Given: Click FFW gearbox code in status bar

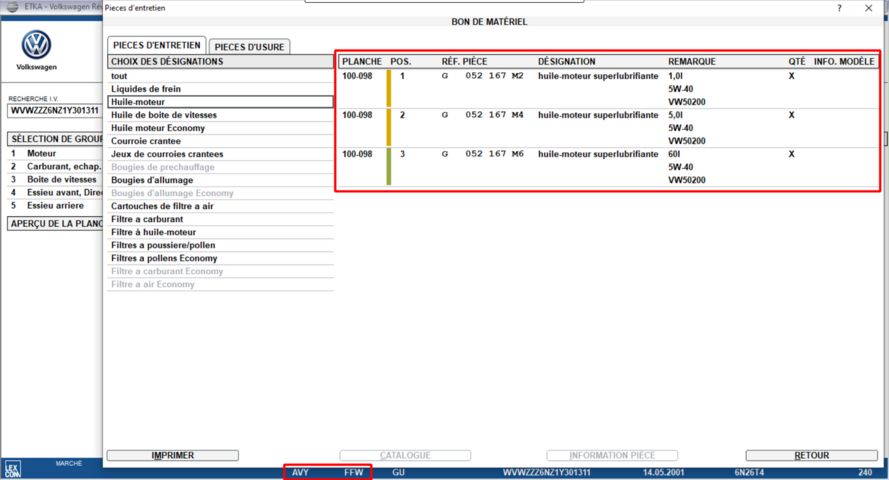Looking at the screenshot, I should point(353,473).
